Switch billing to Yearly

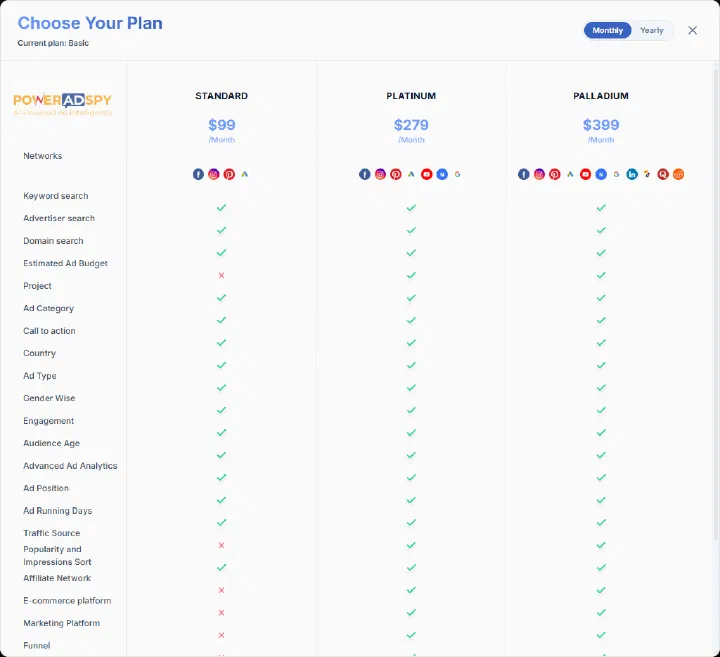(x=652, y=30)
